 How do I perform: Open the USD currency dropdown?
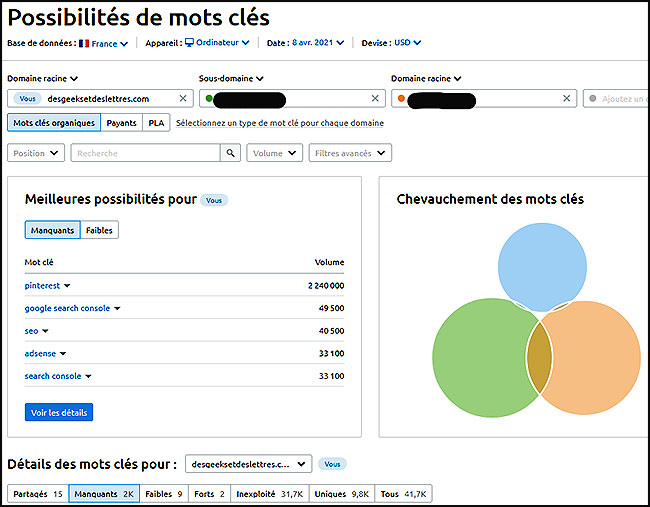(x=407, y=43)
